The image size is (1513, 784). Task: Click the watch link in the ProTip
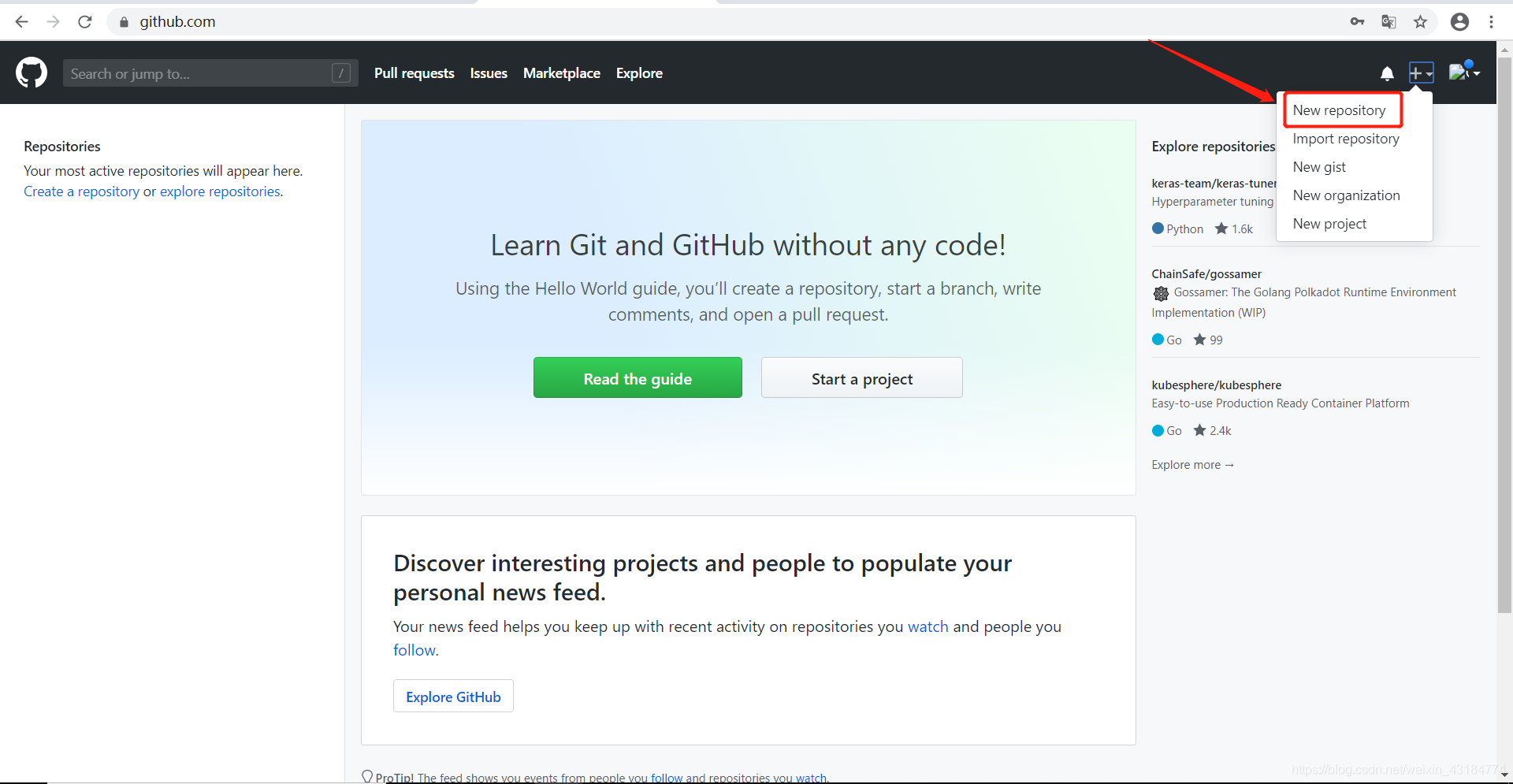811,778
